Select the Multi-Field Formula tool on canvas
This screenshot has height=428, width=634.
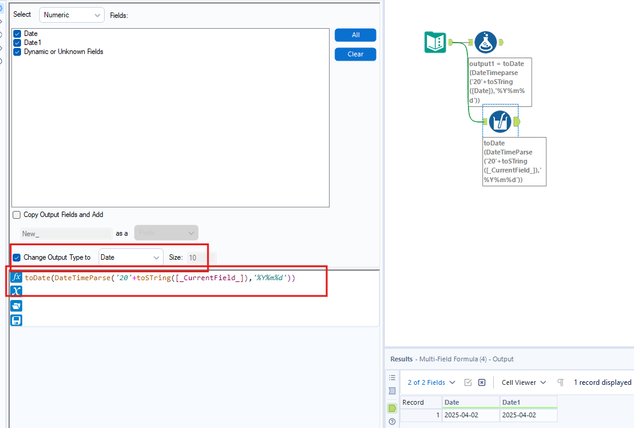500,121
